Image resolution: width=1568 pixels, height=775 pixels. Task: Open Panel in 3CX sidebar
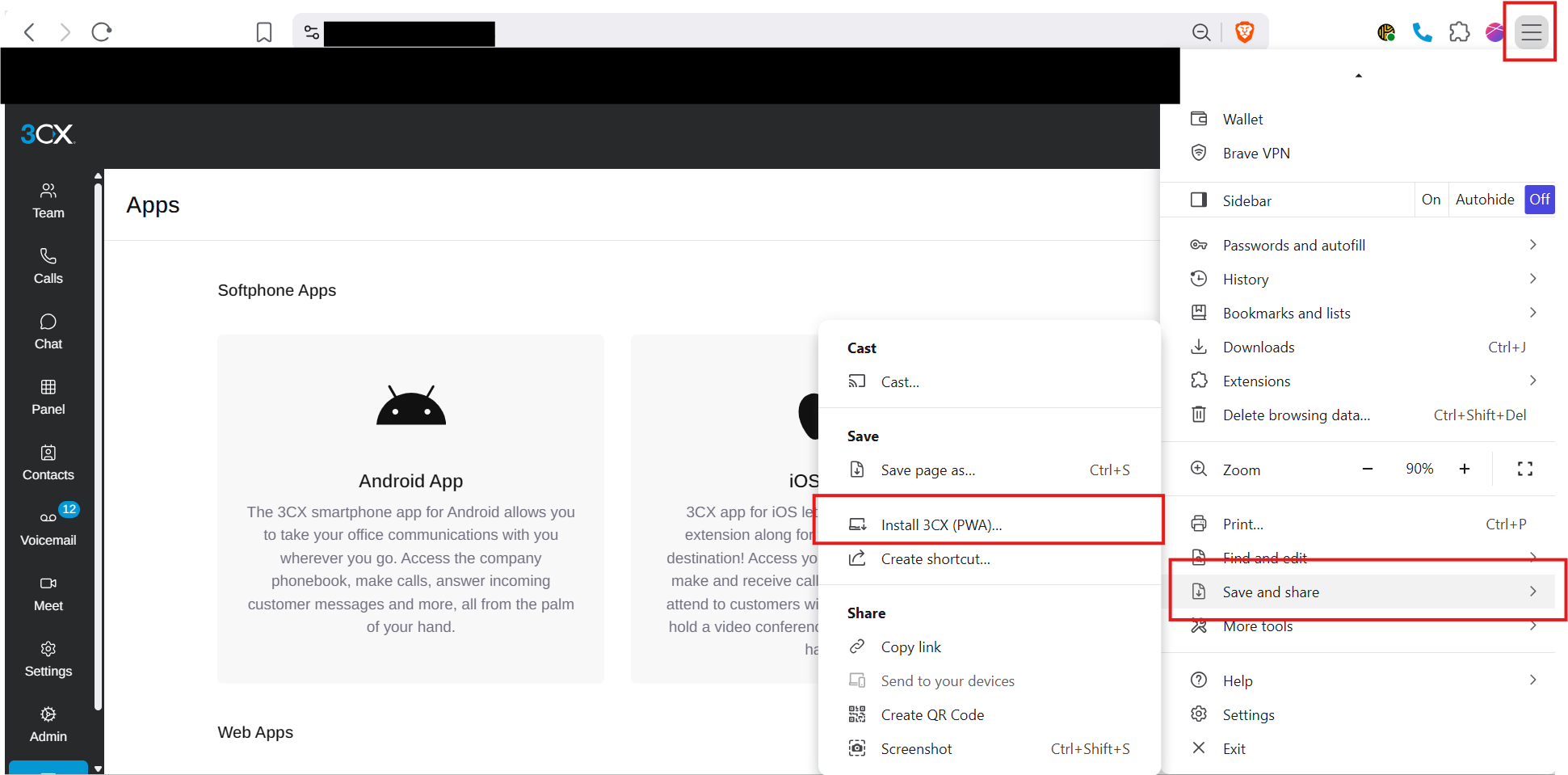pos(48,398)
